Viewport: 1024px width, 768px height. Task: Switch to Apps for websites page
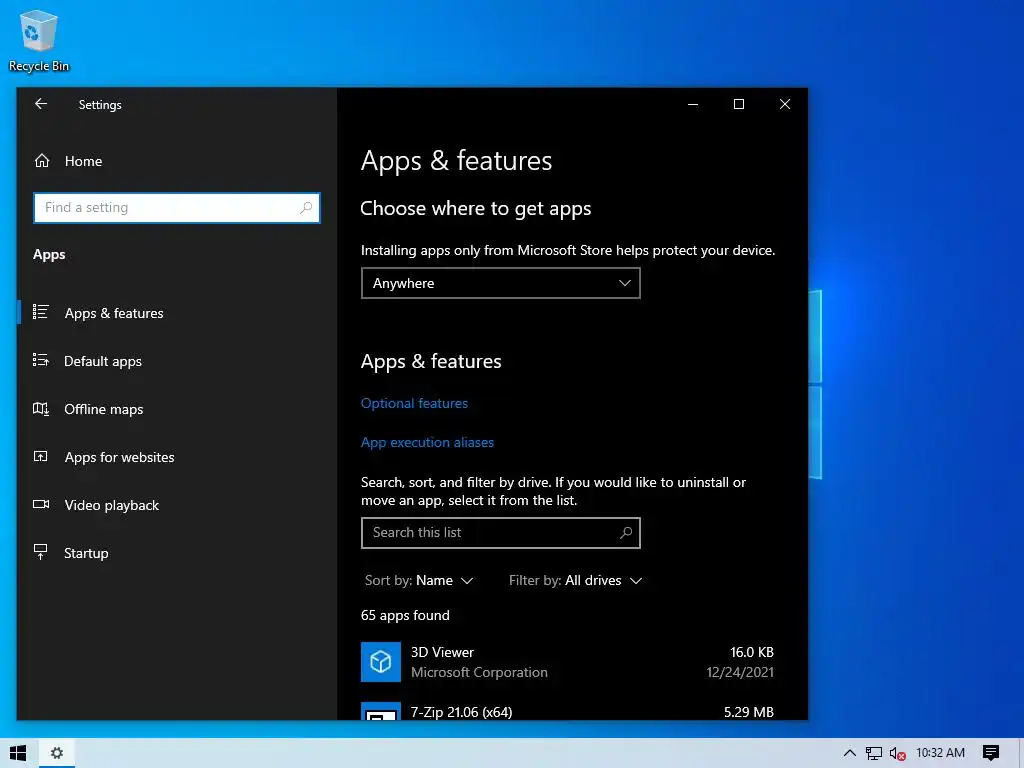(177, 456)
